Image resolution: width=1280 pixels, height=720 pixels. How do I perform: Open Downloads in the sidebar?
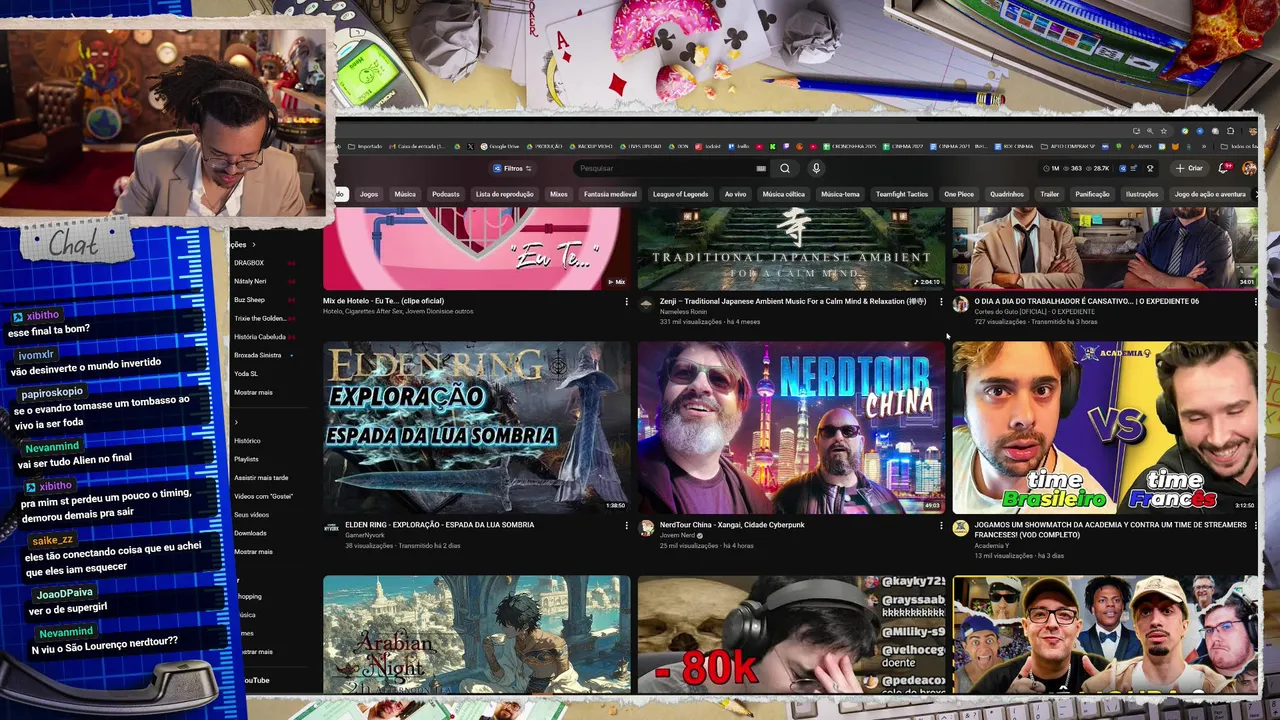coord(250,533)
